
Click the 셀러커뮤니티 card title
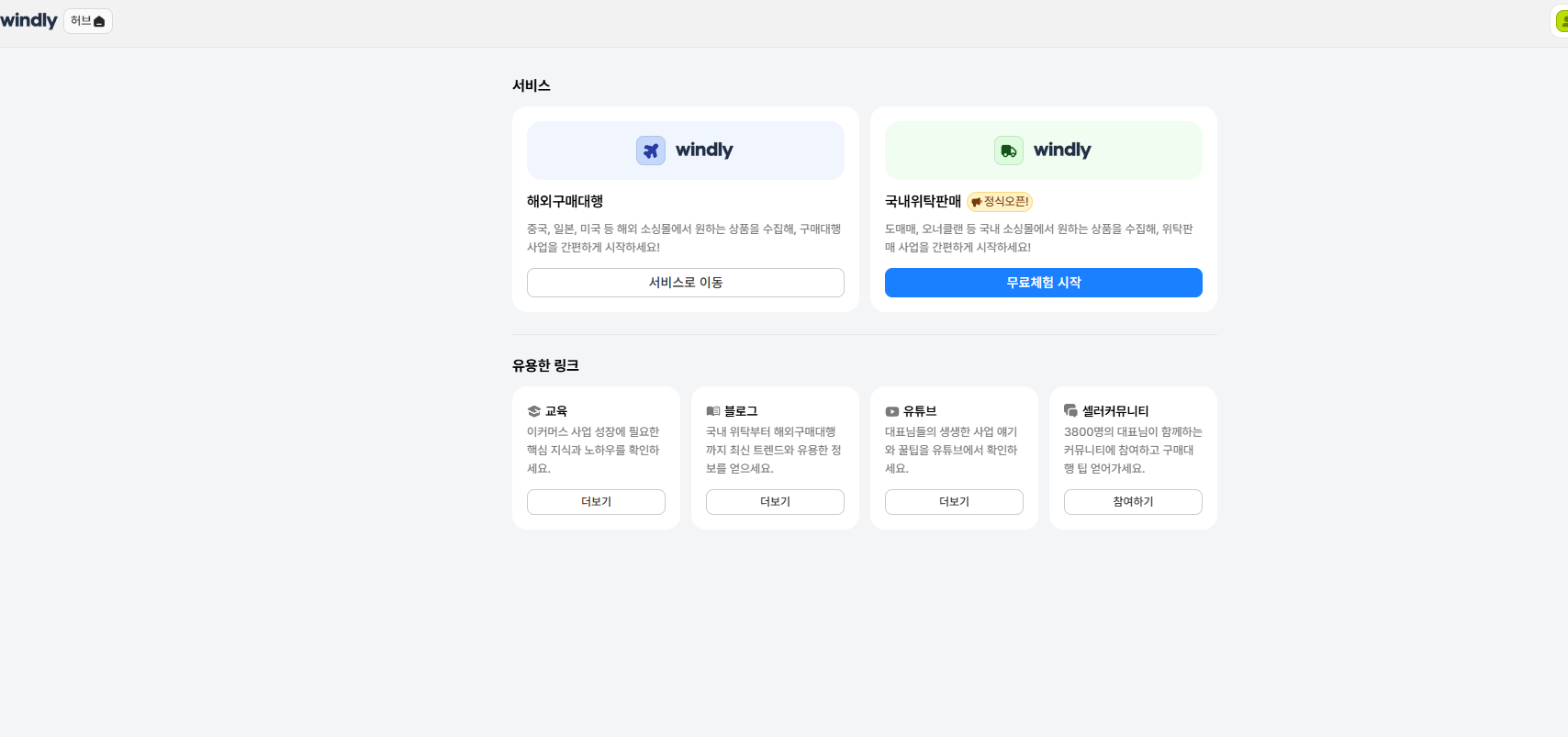[x=1115, y=411]
